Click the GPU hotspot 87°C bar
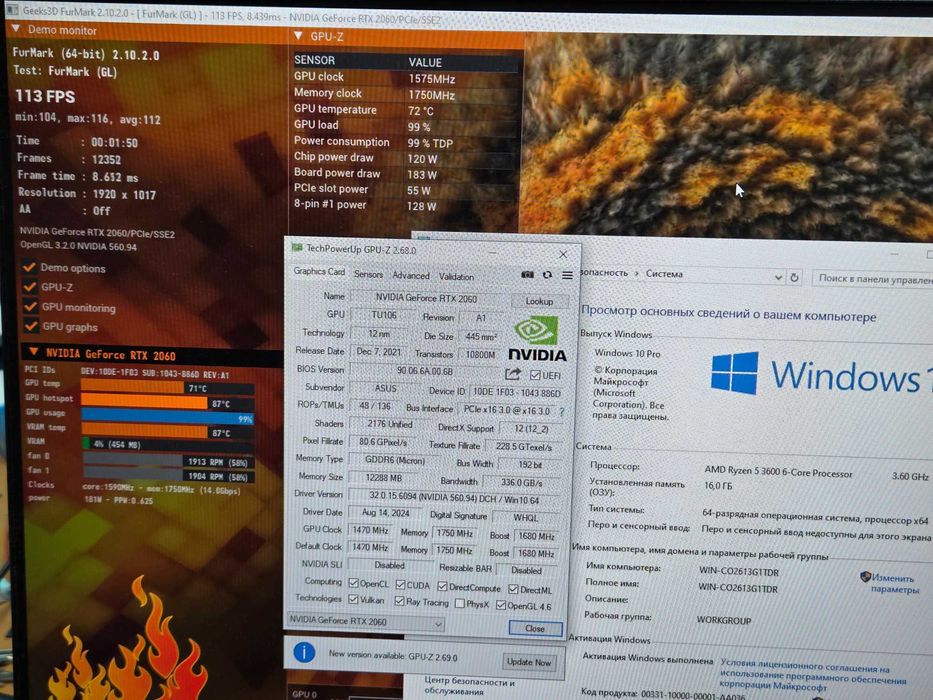933x700 pixels. [x=168, y=403]
